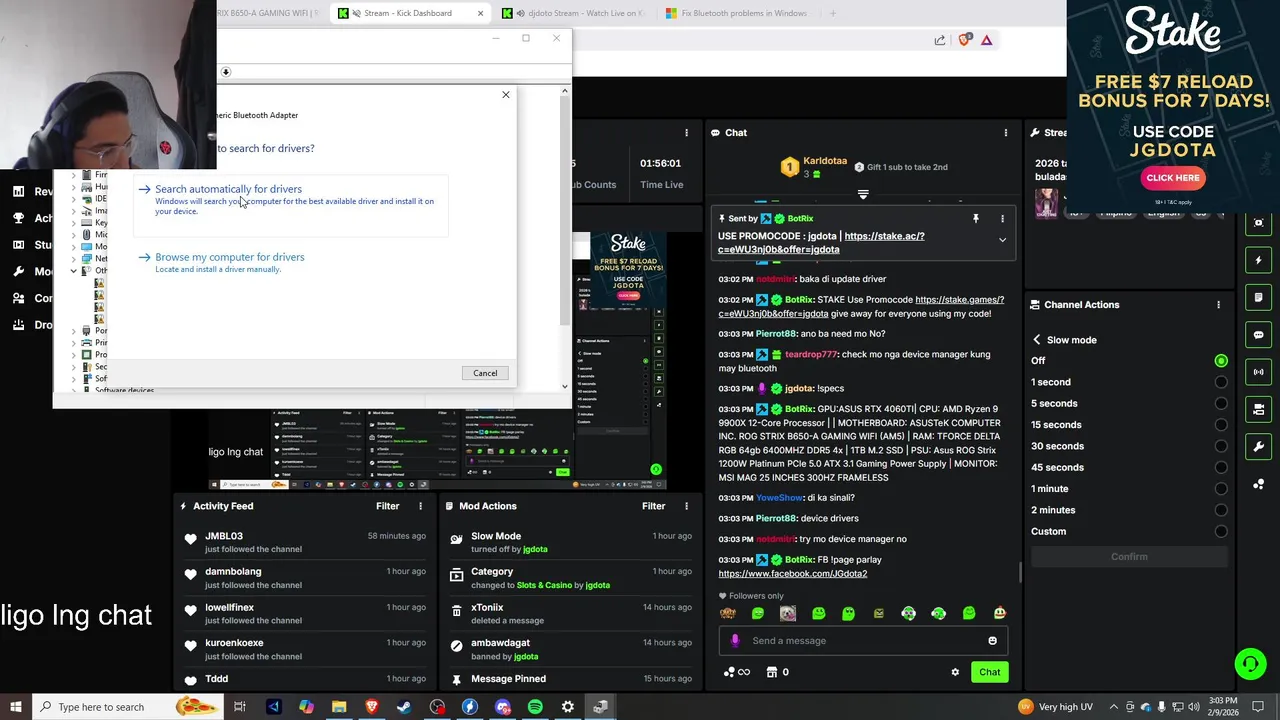Screen dimensions: 1280x720
Task: Open Activity Feed Filter
Action: 387,506
